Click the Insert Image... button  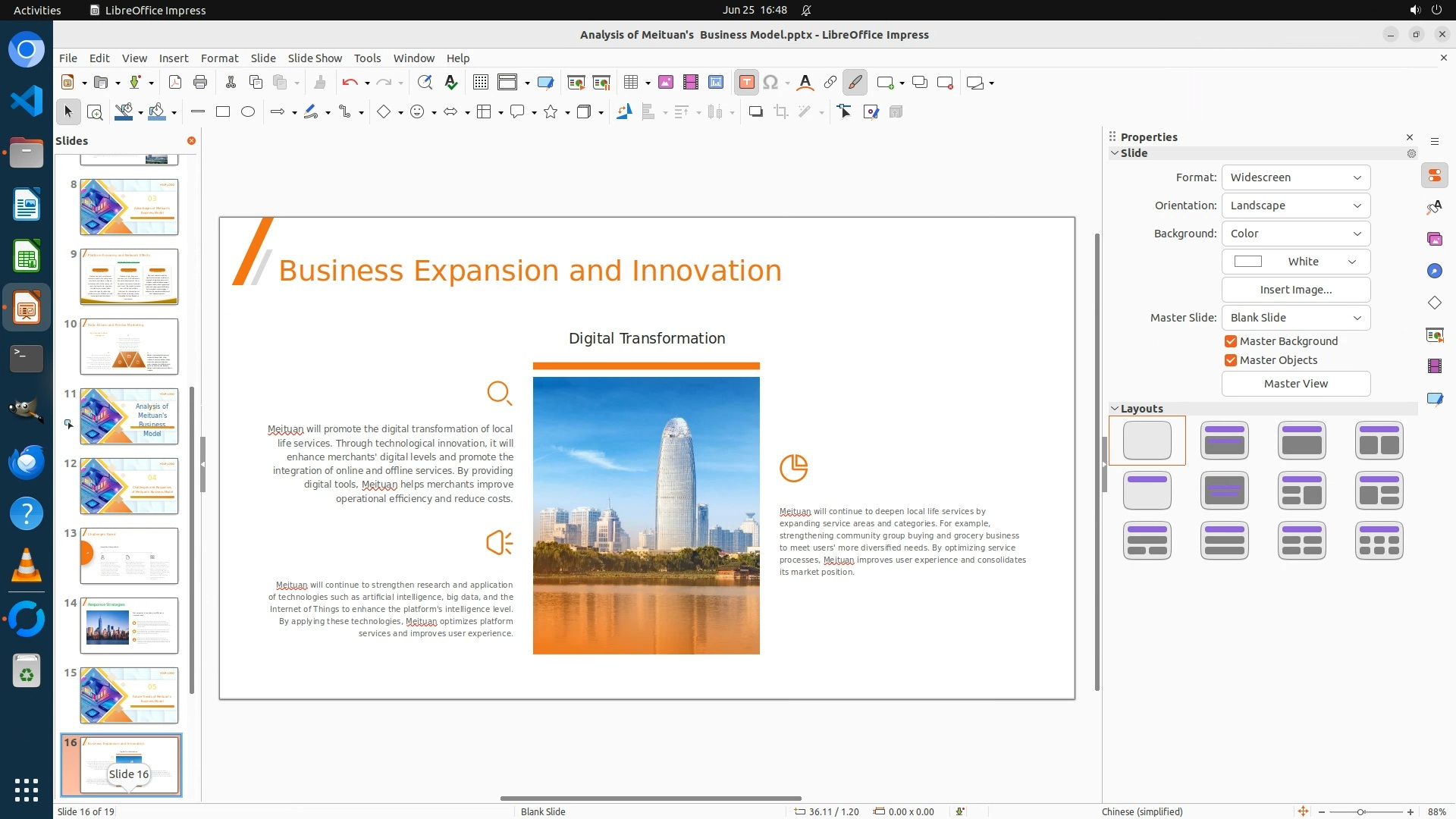[1295, 290]
